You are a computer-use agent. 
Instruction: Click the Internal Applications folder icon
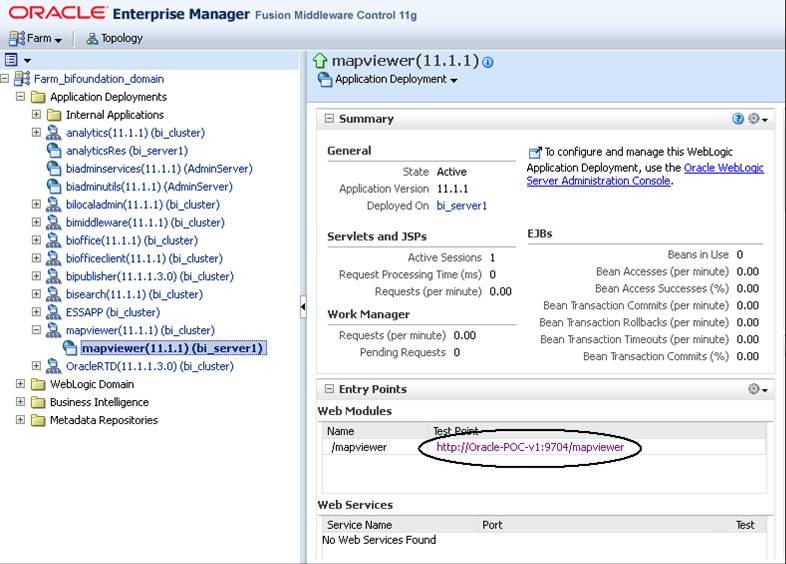(54, 115)
